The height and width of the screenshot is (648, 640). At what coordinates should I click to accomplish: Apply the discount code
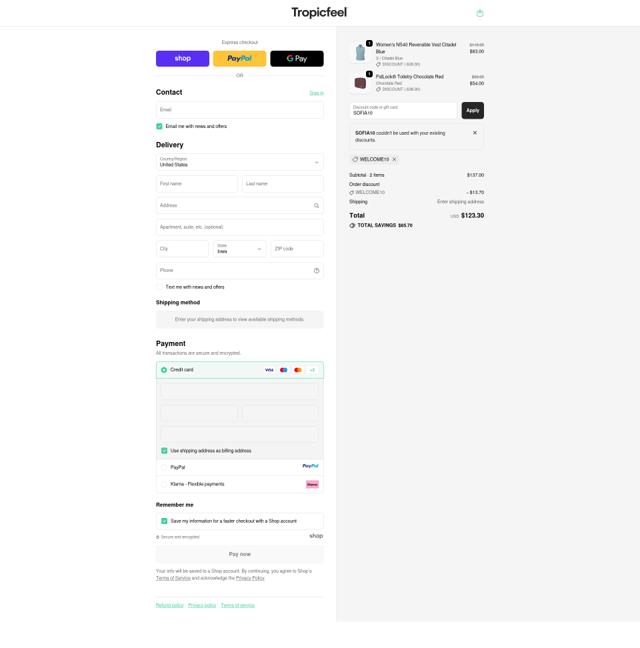pos(473,110)
